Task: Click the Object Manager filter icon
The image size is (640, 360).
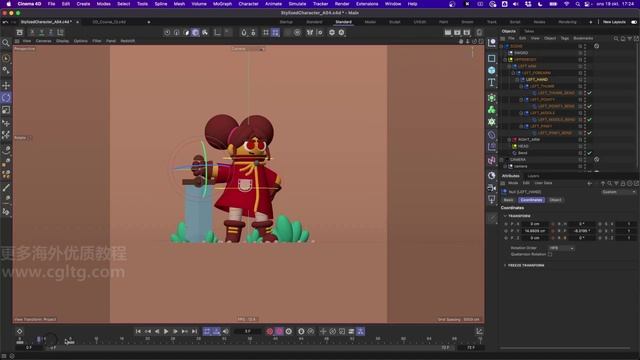Action: pos(629,38)
